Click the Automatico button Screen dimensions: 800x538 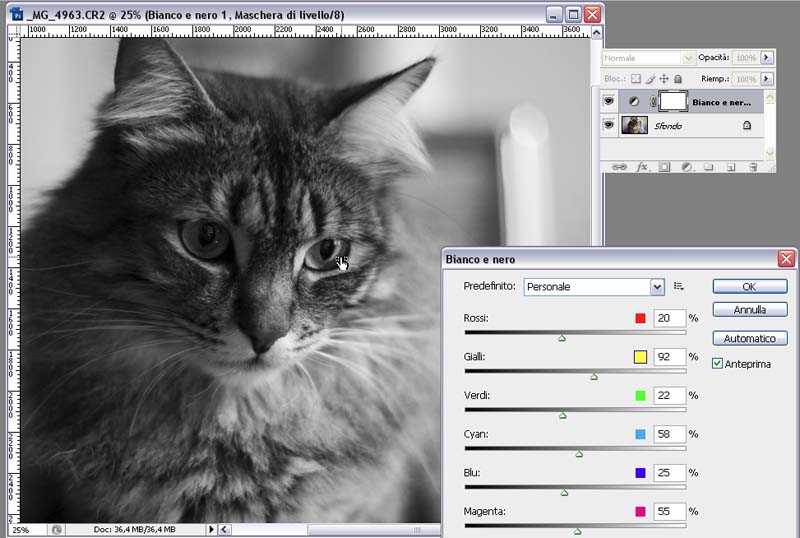750,338
